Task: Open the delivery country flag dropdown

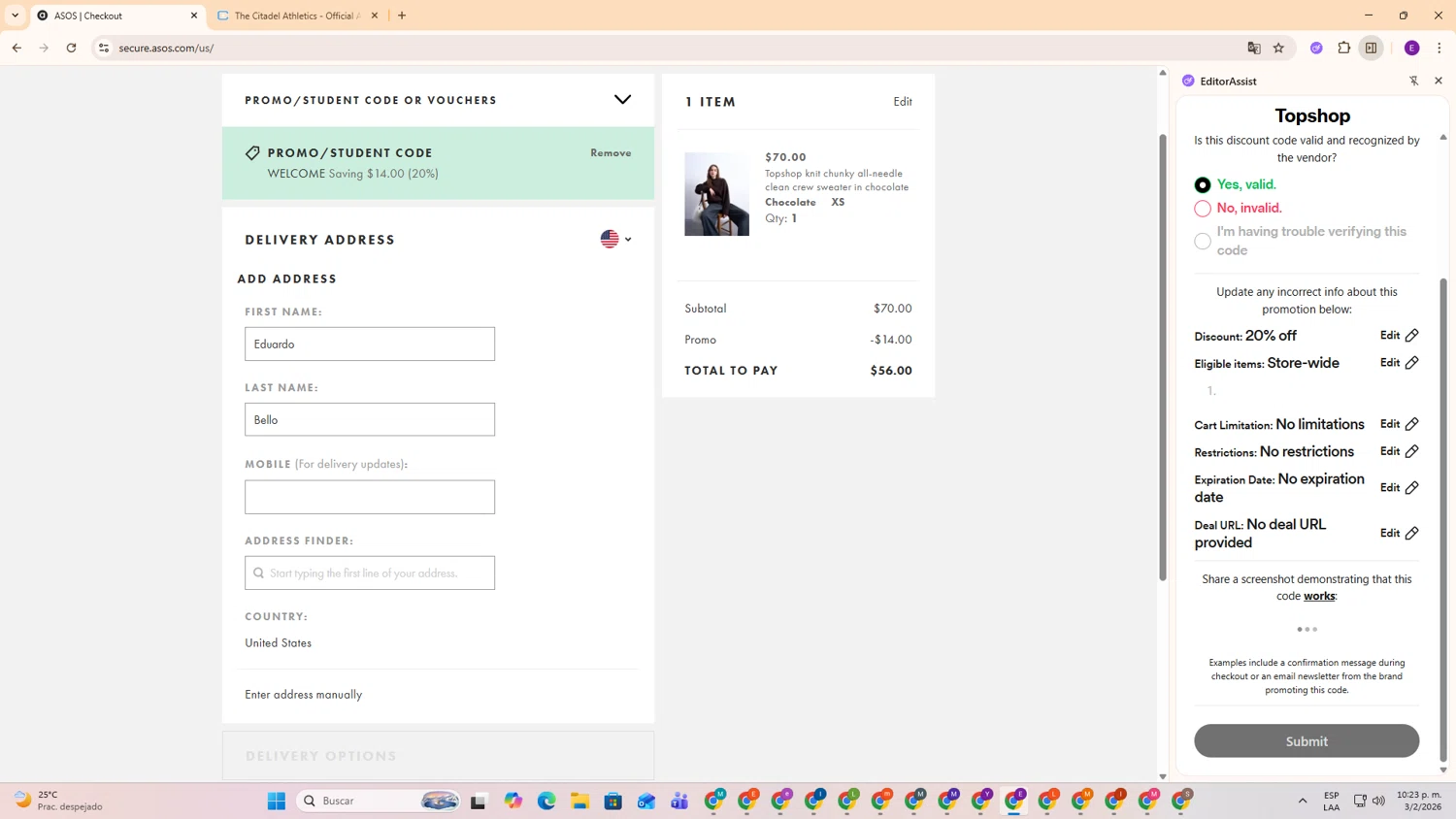Action: coord(615,239)
